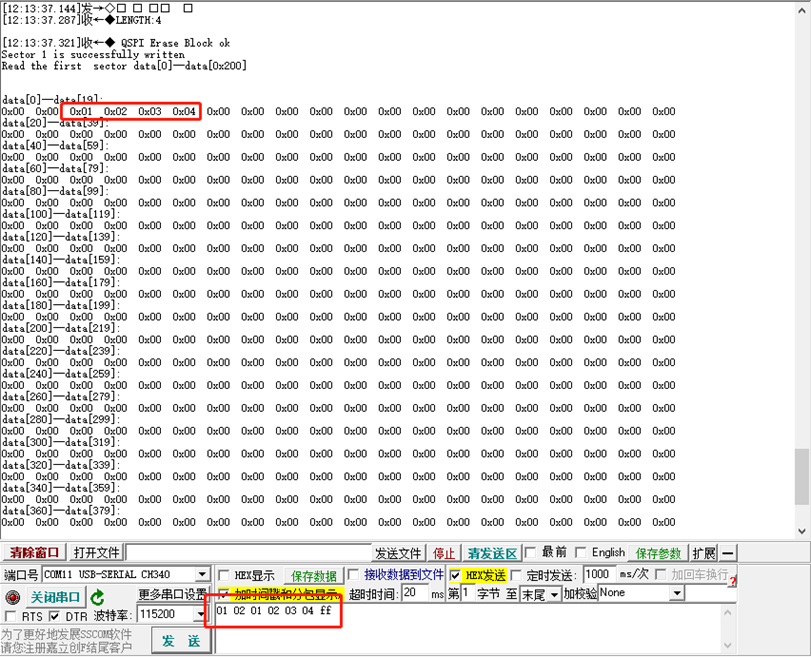Click the receive window scroll down arrow
Screen dimensions: 811x657
click(802, 531)
